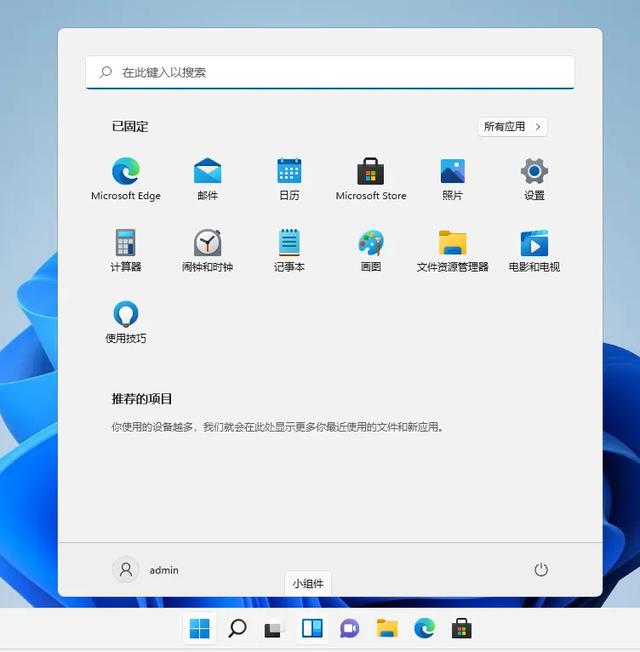Open the admin user account menu

(146, 570)
